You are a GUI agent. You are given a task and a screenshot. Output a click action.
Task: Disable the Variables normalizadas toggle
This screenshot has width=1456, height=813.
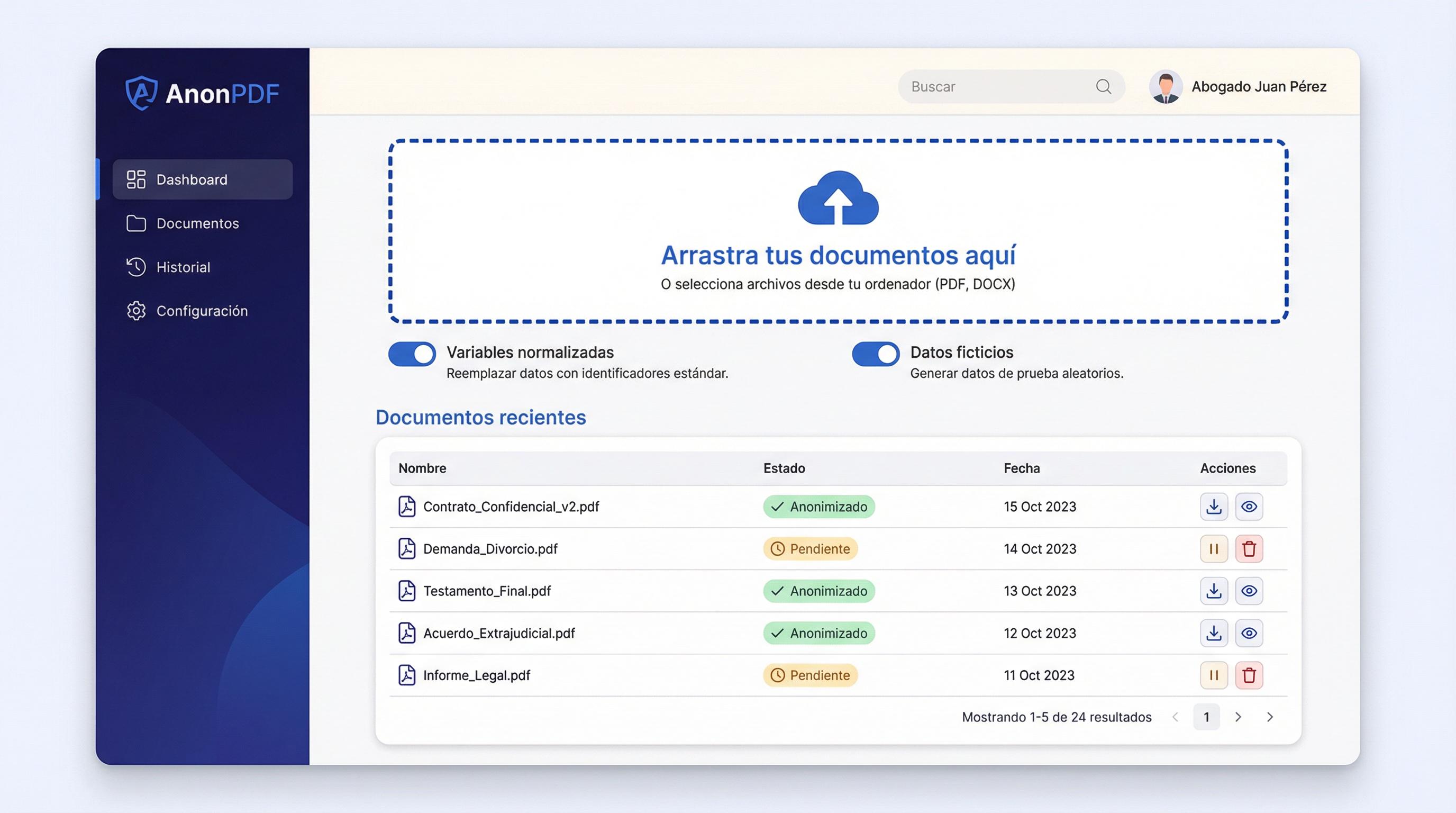[411, 354]
